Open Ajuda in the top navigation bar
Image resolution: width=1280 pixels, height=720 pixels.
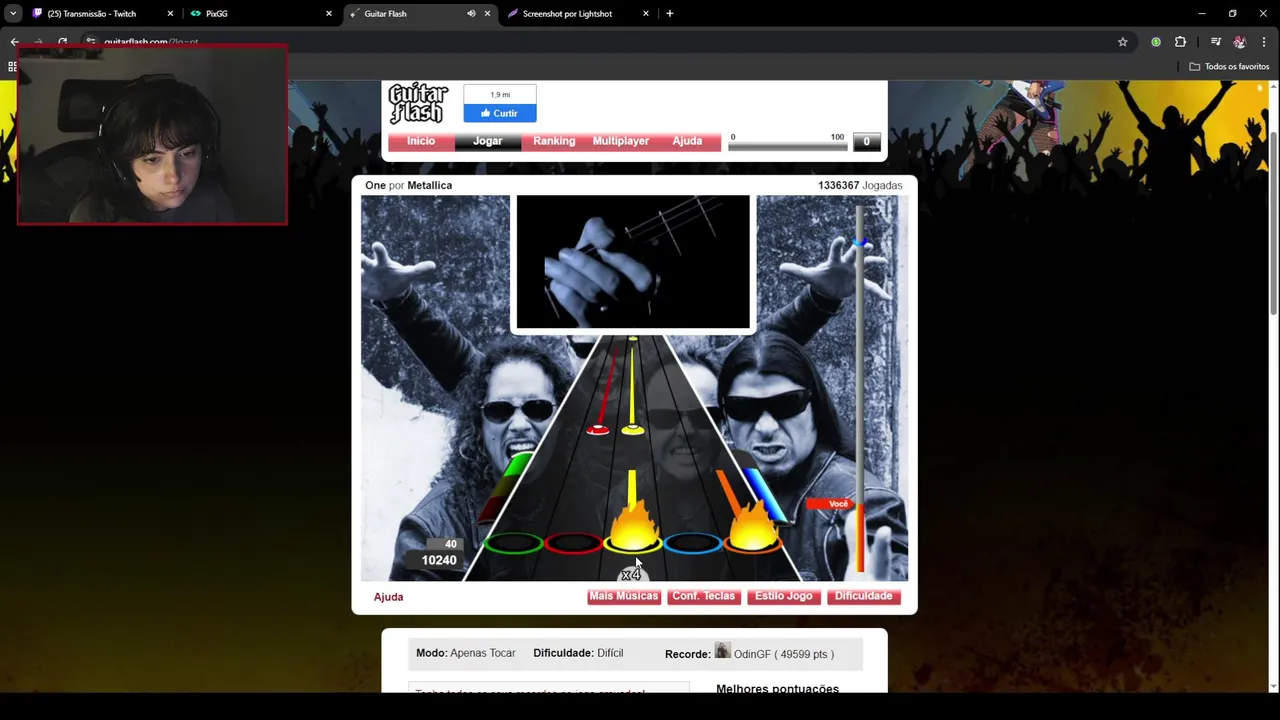[687, 141]
